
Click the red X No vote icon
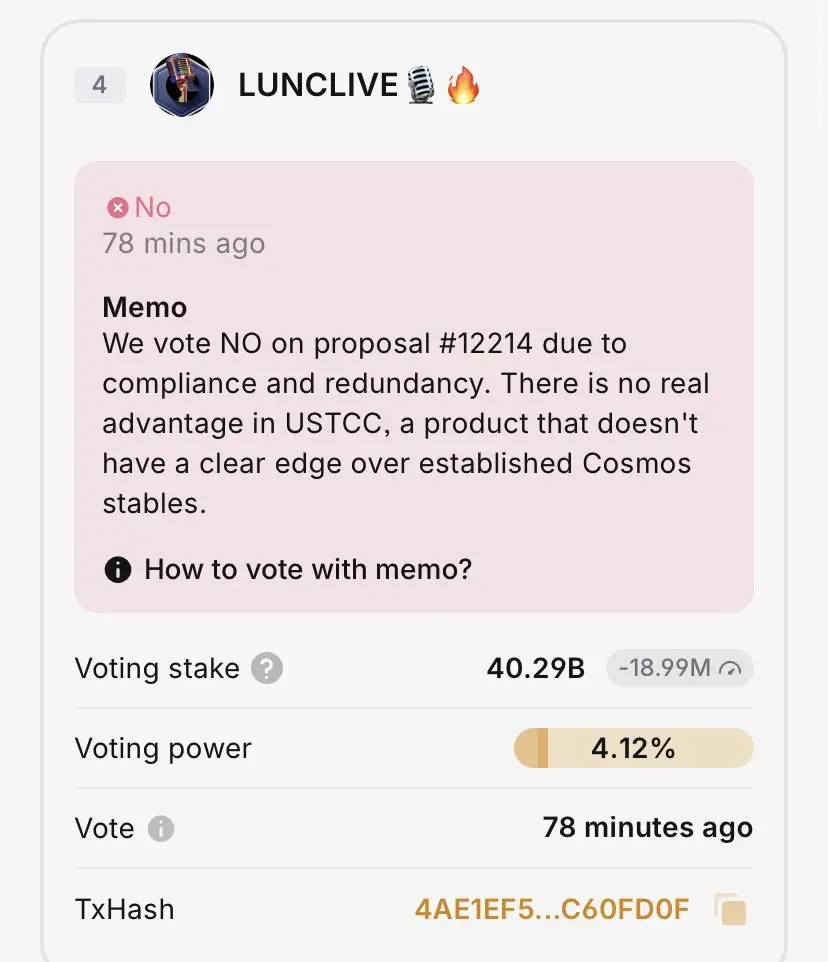[x=117, y=208]
